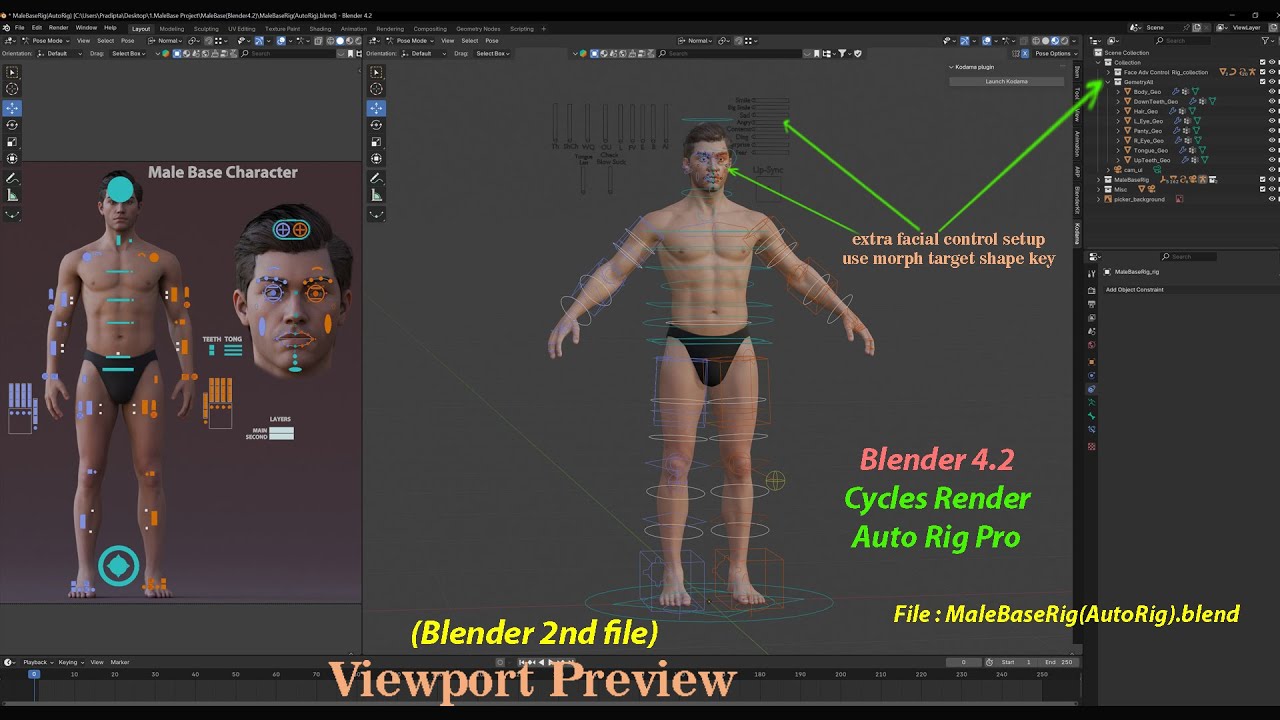Open the Bone Constraint properties tab

click(1091, 429)
